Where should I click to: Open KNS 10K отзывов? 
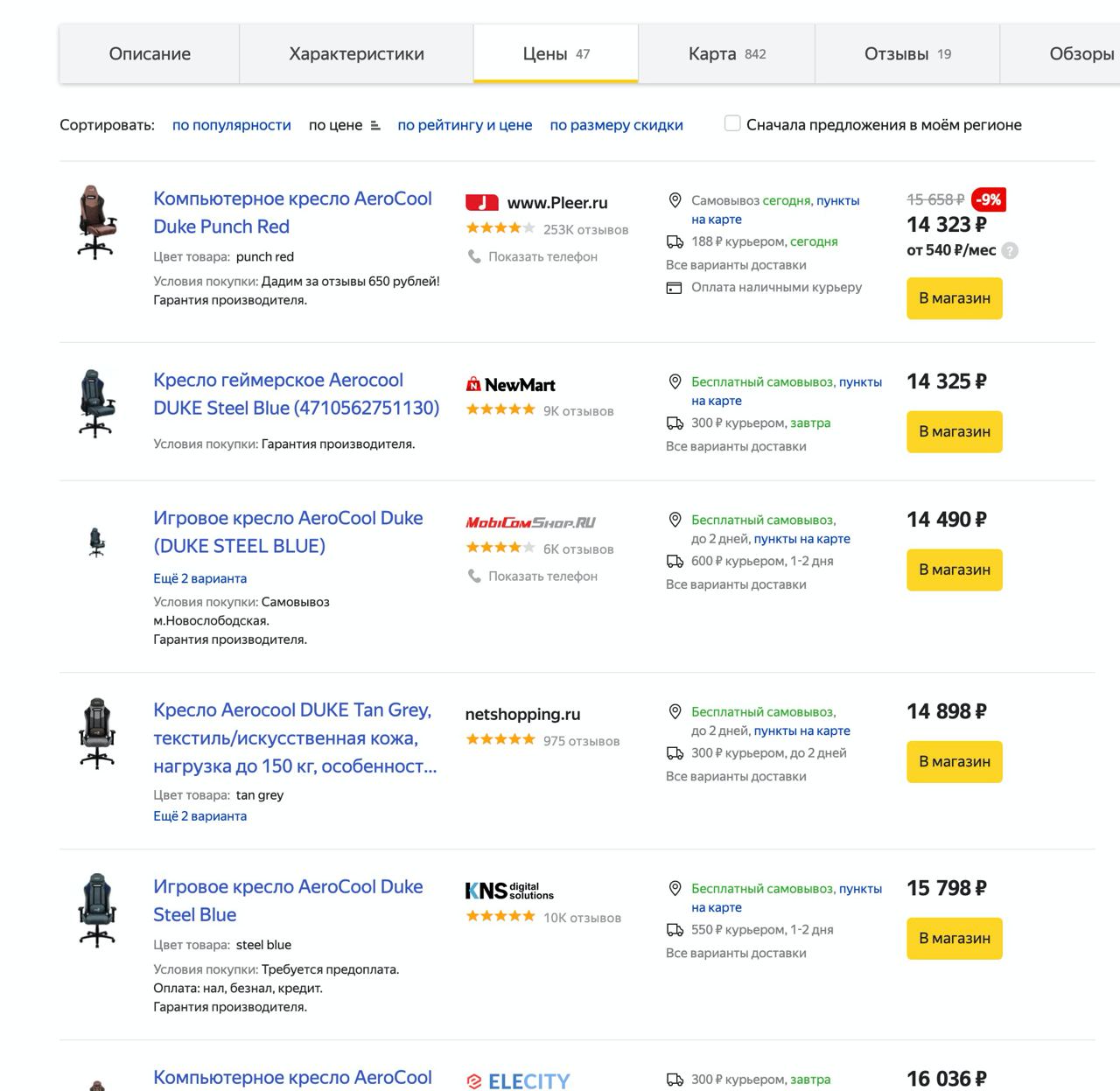coord(582,918)
